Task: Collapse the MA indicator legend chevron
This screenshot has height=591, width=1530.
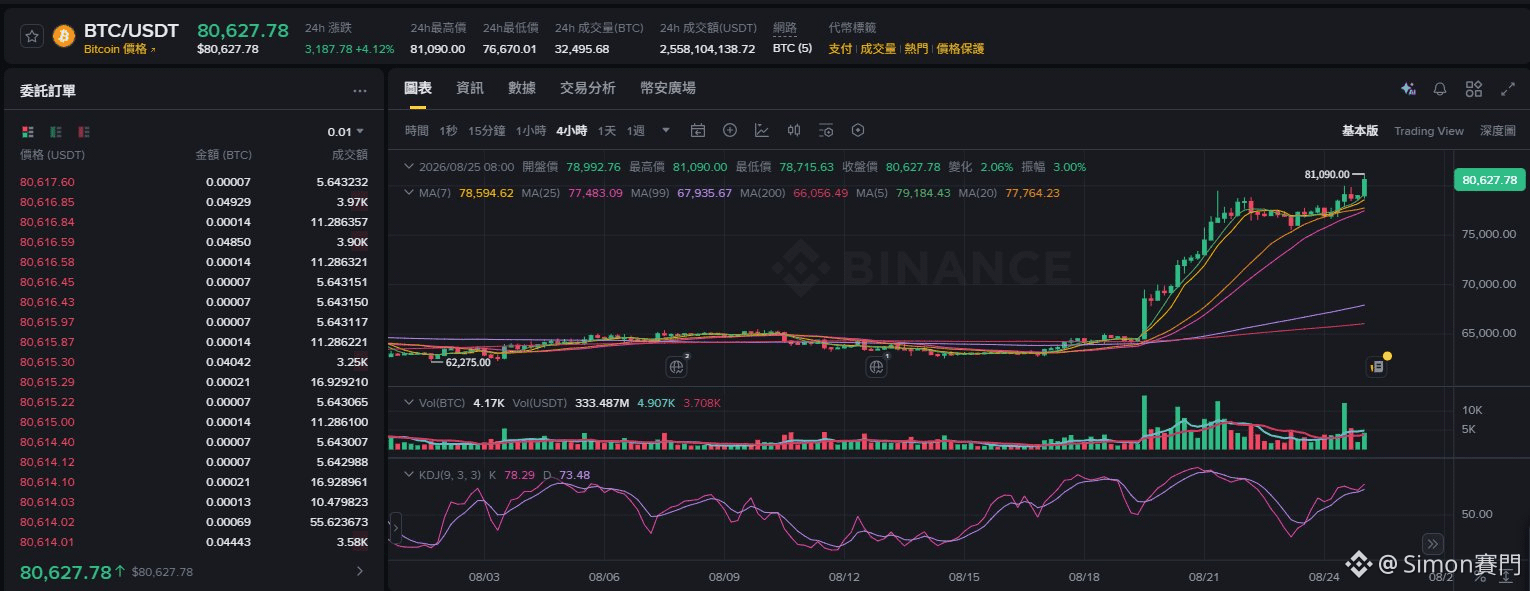Action: (x=407, y=193)
